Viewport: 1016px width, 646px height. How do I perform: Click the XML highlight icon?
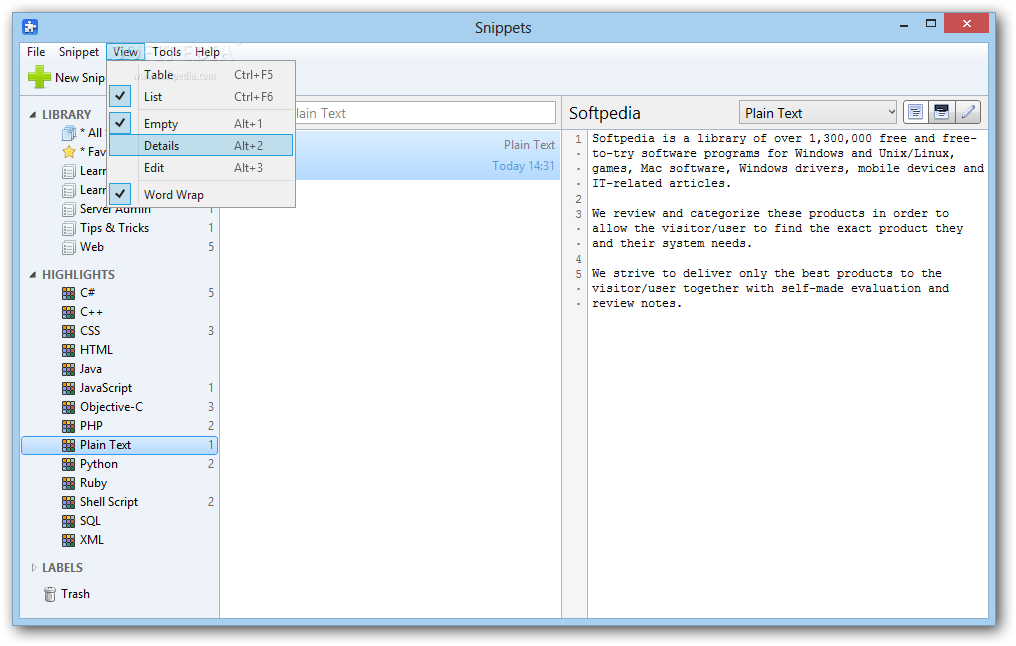pyautogui.click(x=68, y=540)
